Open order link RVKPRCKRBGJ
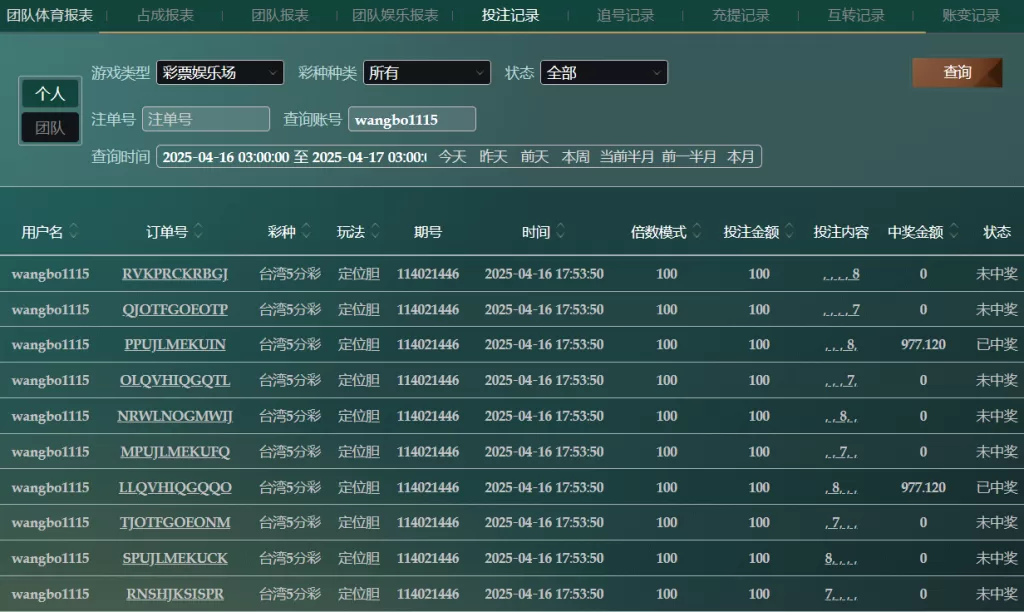This screenshot has width=1024, height=612. 175,274
